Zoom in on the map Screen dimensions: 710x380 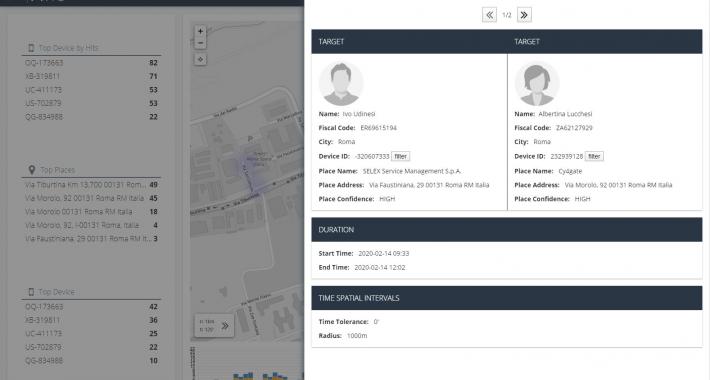tap(200, 31)
